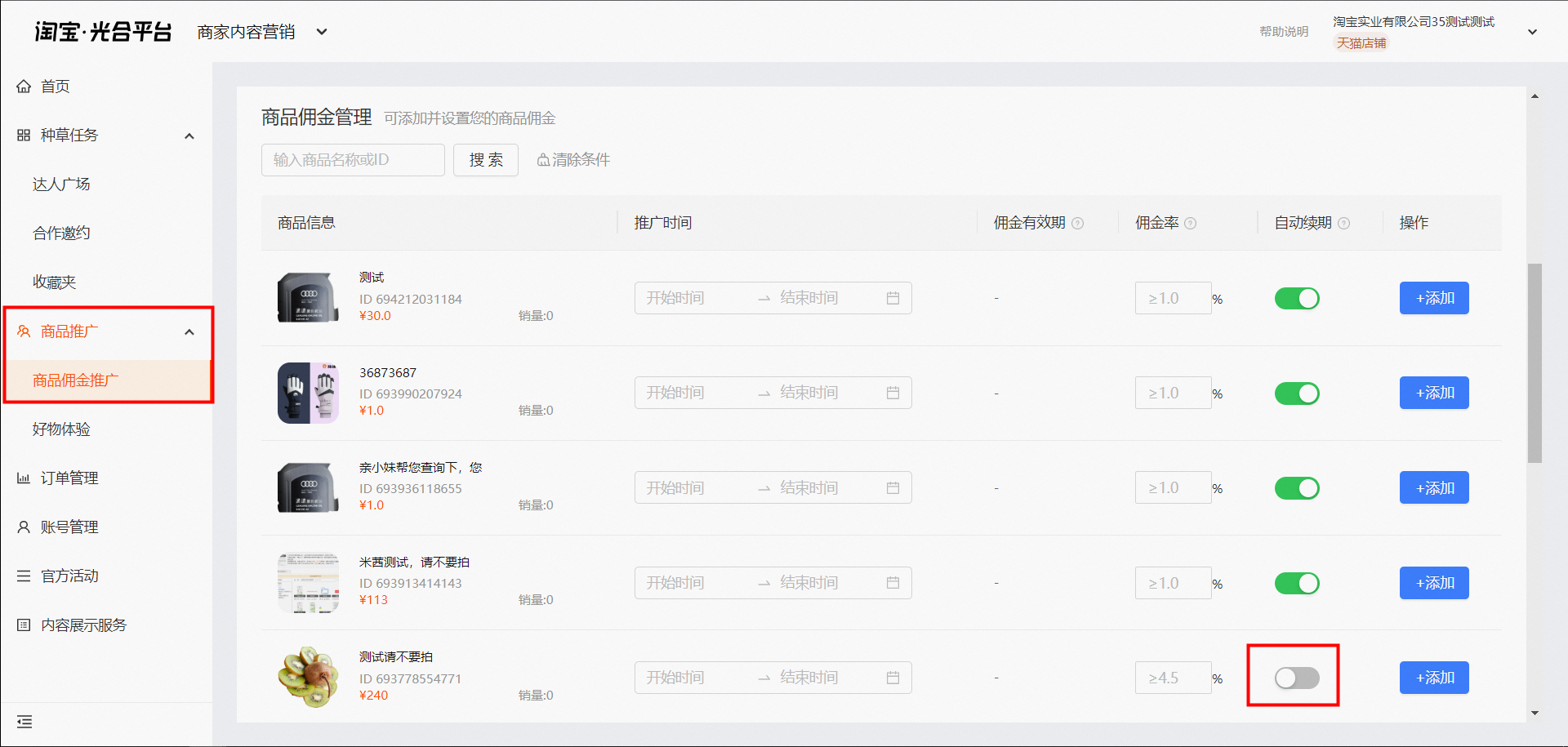Toggle auto-renewal for product 36873687
1568x747 pixels.
pos(1297,394)
